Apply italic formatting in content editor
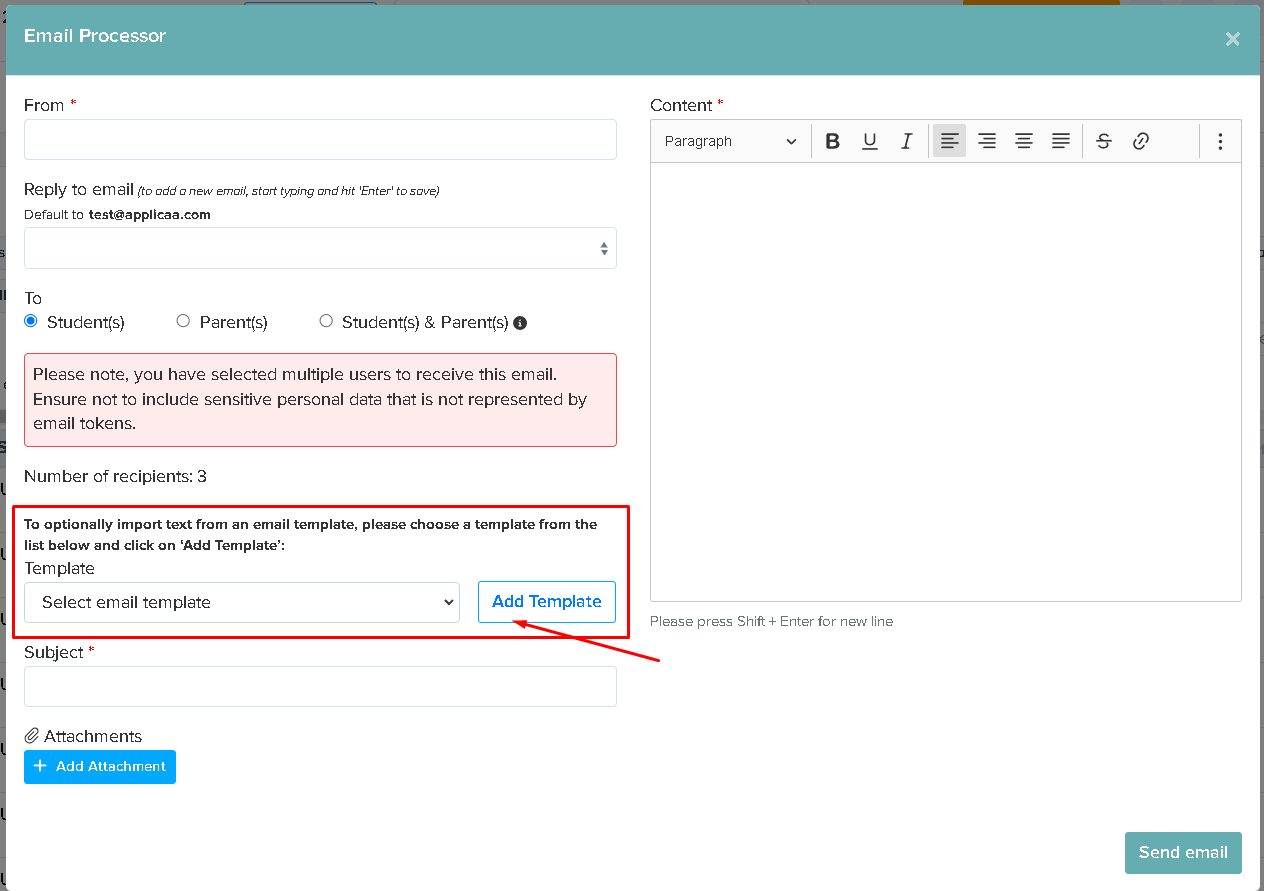 click(x=907, y=141)
